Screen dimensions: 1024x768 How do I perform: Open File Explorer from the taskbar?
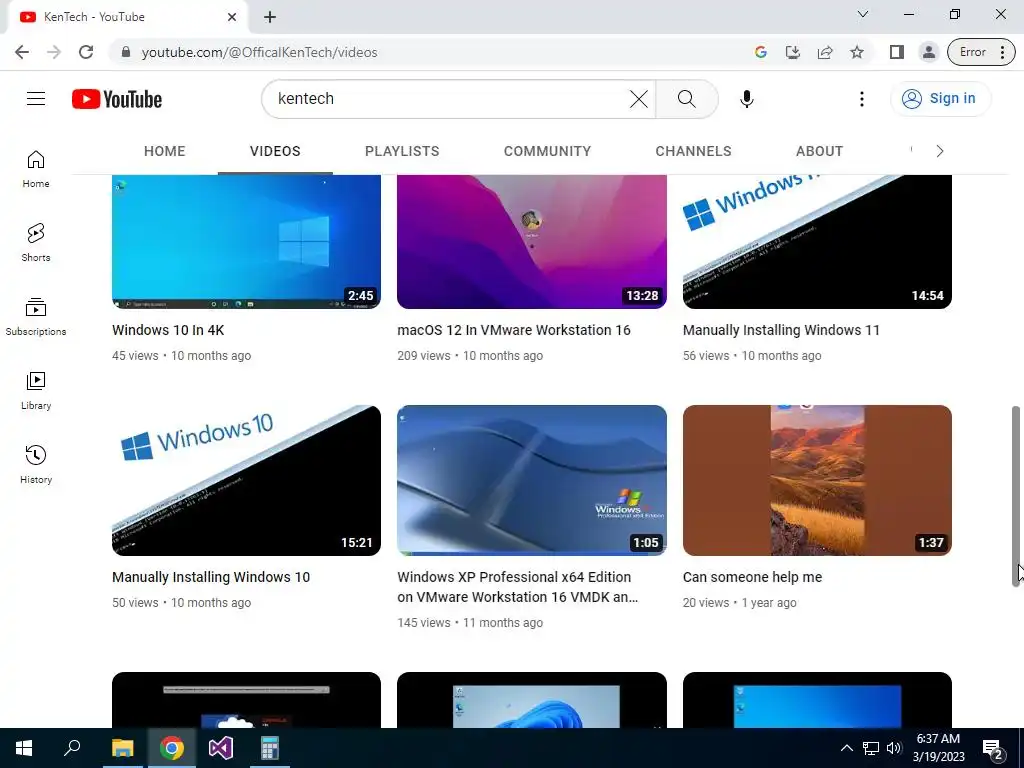click(122, 748)
